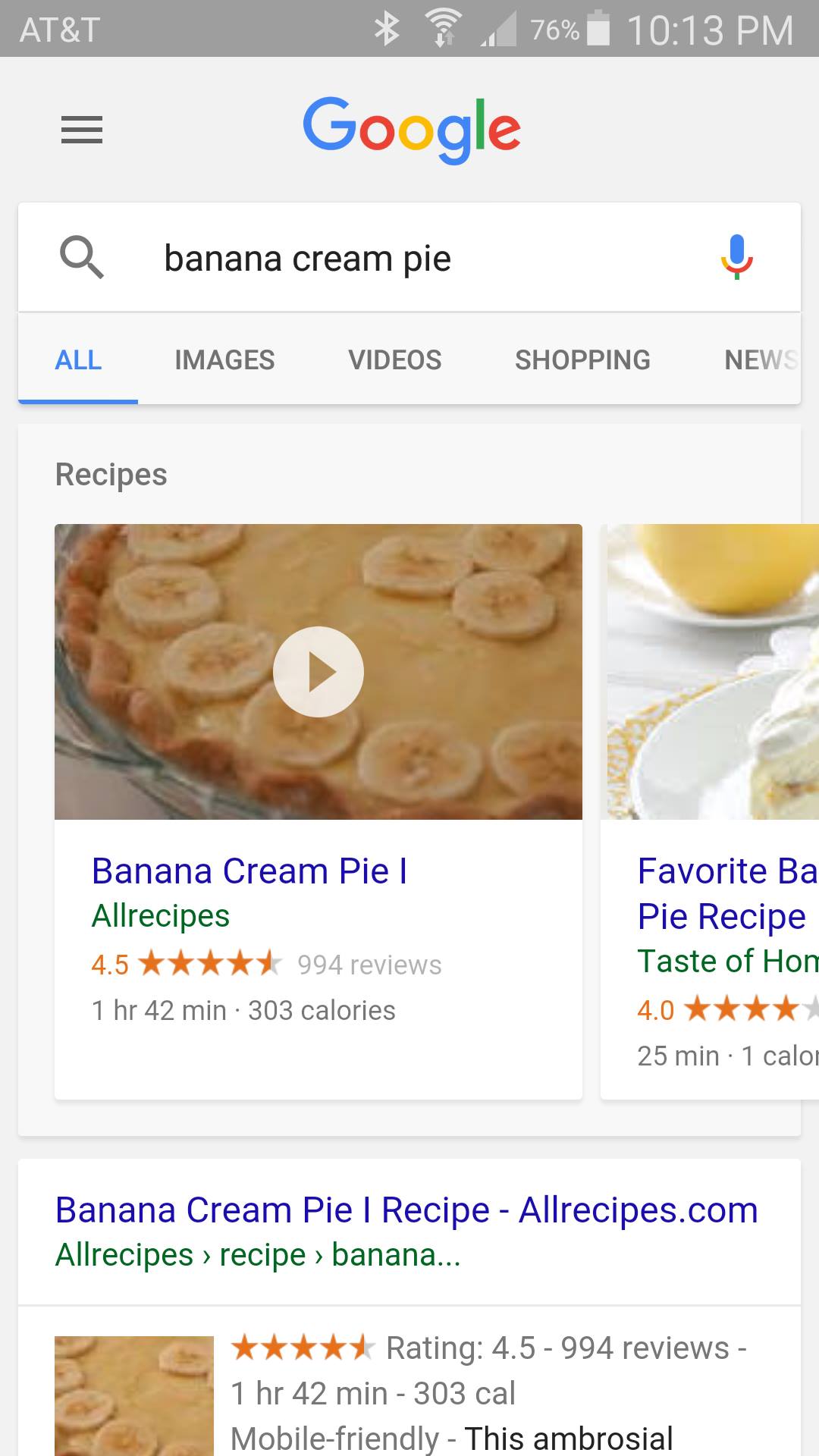Open the News tab
This screenshot has height=1456, width=819.
(x=761, y=359)
